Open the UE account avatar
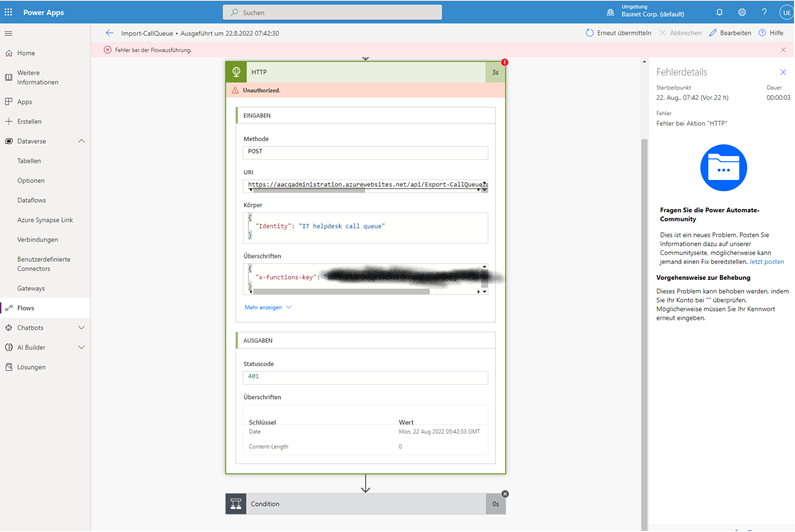The width and height of the screenshot is (795, 532). (x=786, y=13)
